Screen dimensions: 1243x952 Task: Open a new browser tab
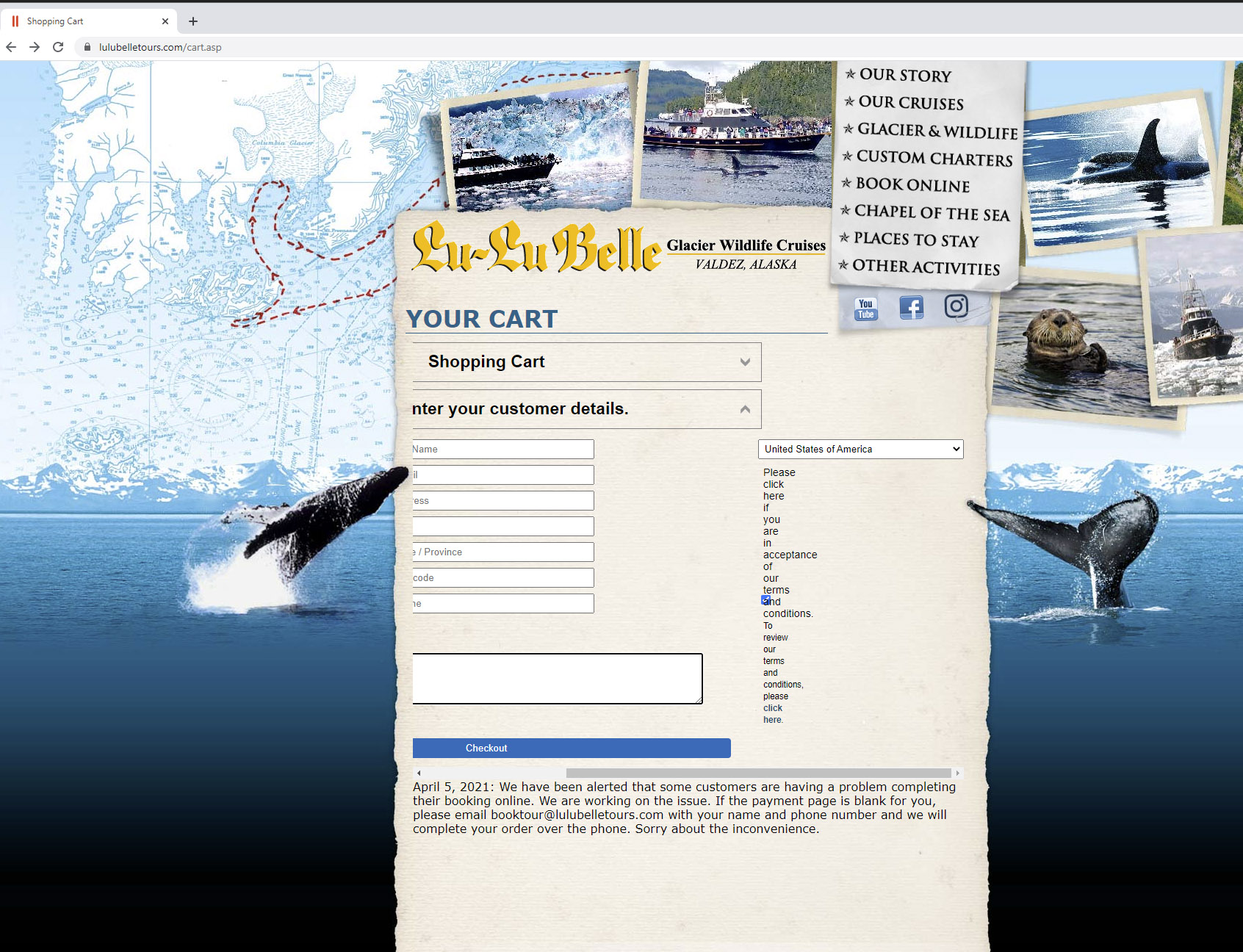[193, 21]
